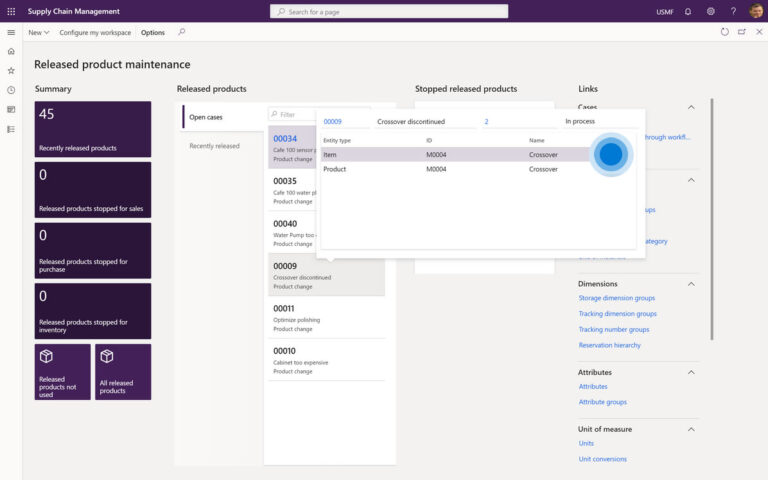The image size is (768, 480).
Task: Open the settings gear icon
Action: click(710, 11)
